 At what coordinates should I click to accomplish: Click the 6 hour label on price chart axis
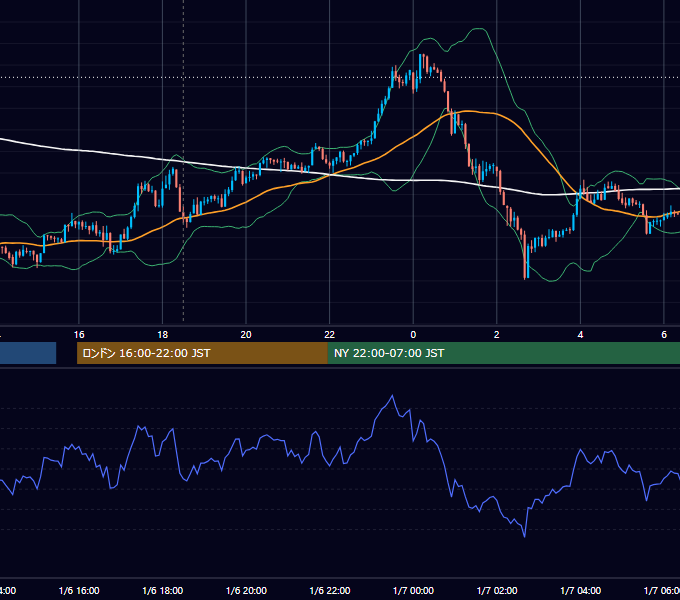point(664,335)
